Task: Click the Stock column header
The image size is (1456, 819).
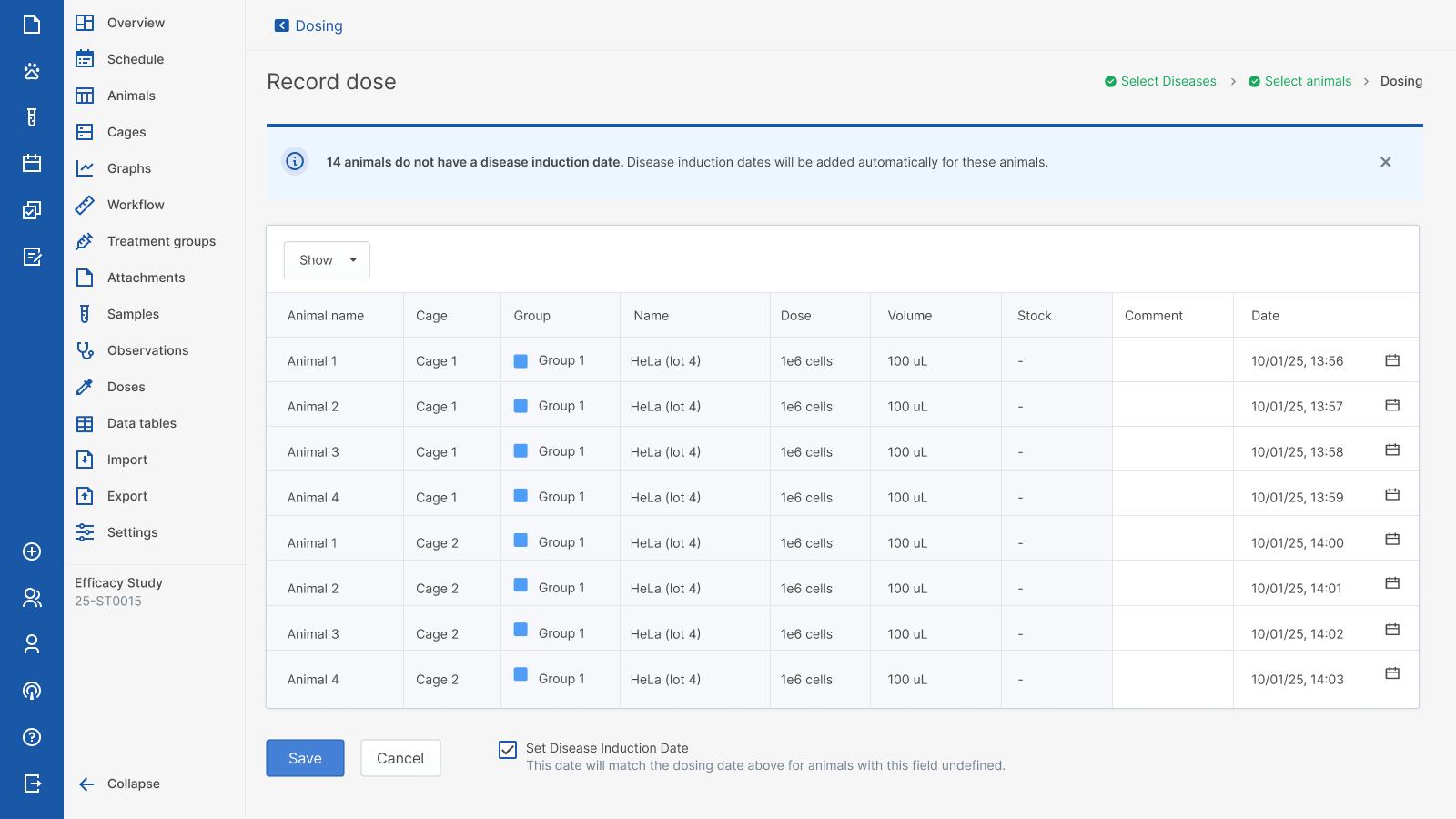Action: coord(1035,316)
